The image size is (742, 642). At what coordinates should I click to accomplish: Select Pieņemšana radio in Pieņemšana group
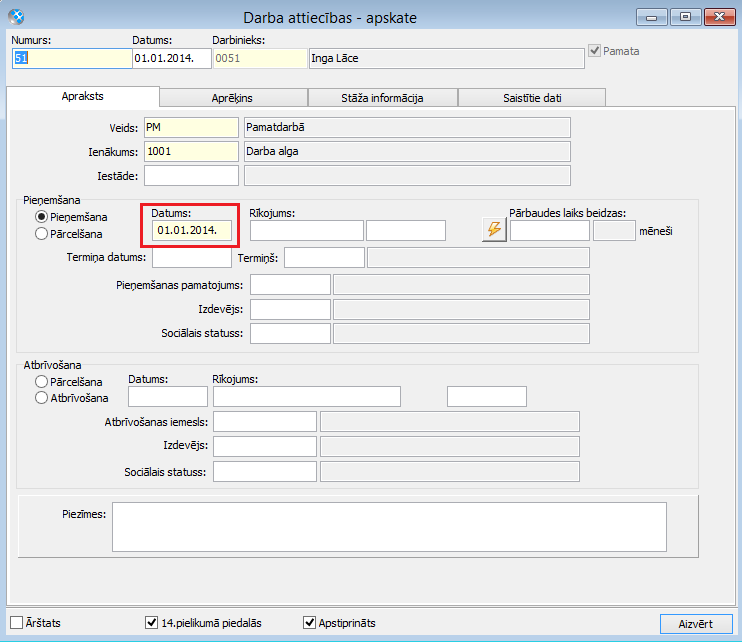(x=42, y=217)
